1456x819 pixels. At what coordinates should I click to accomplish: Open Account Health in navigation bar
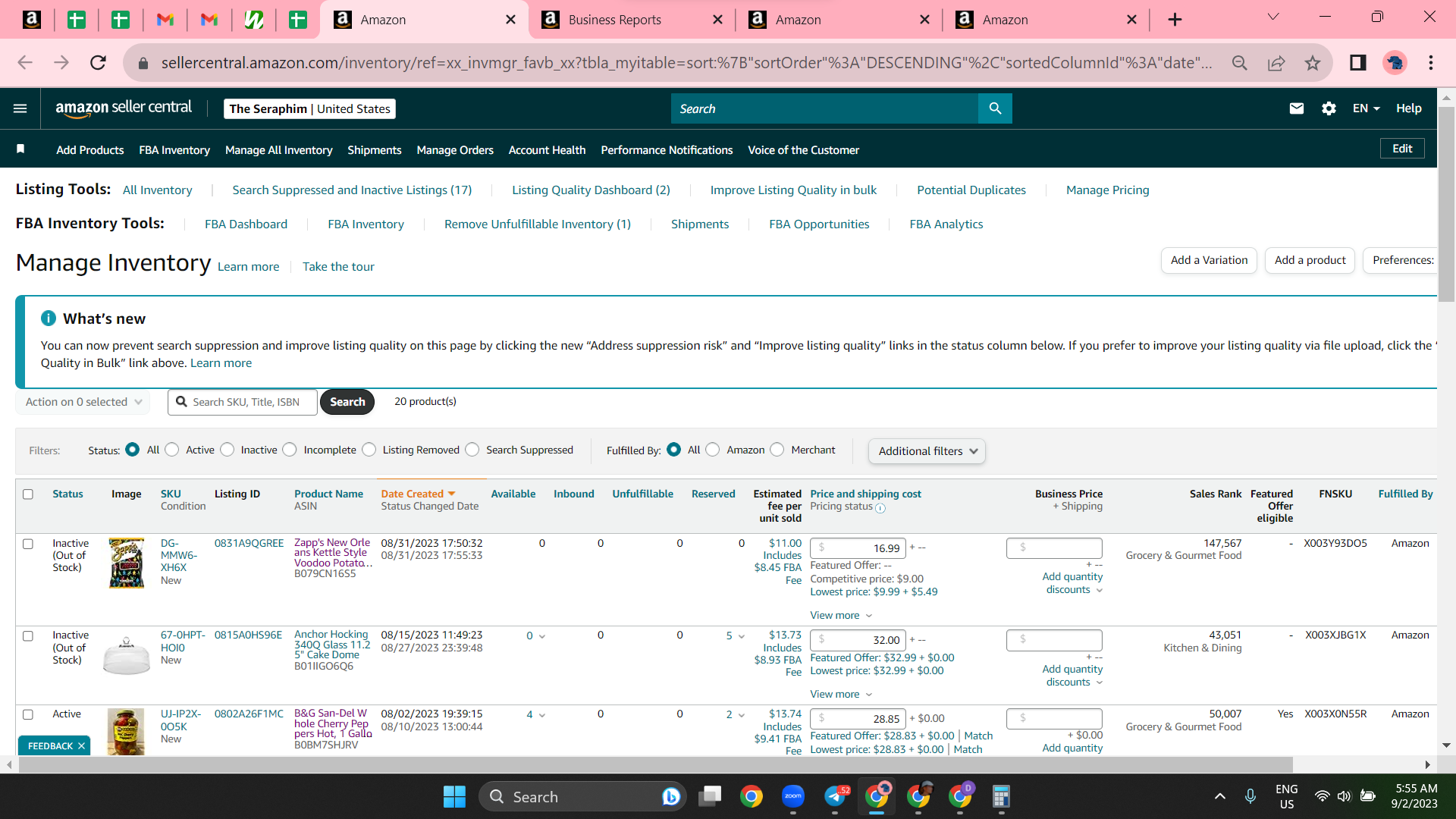(x=547, y=150)
